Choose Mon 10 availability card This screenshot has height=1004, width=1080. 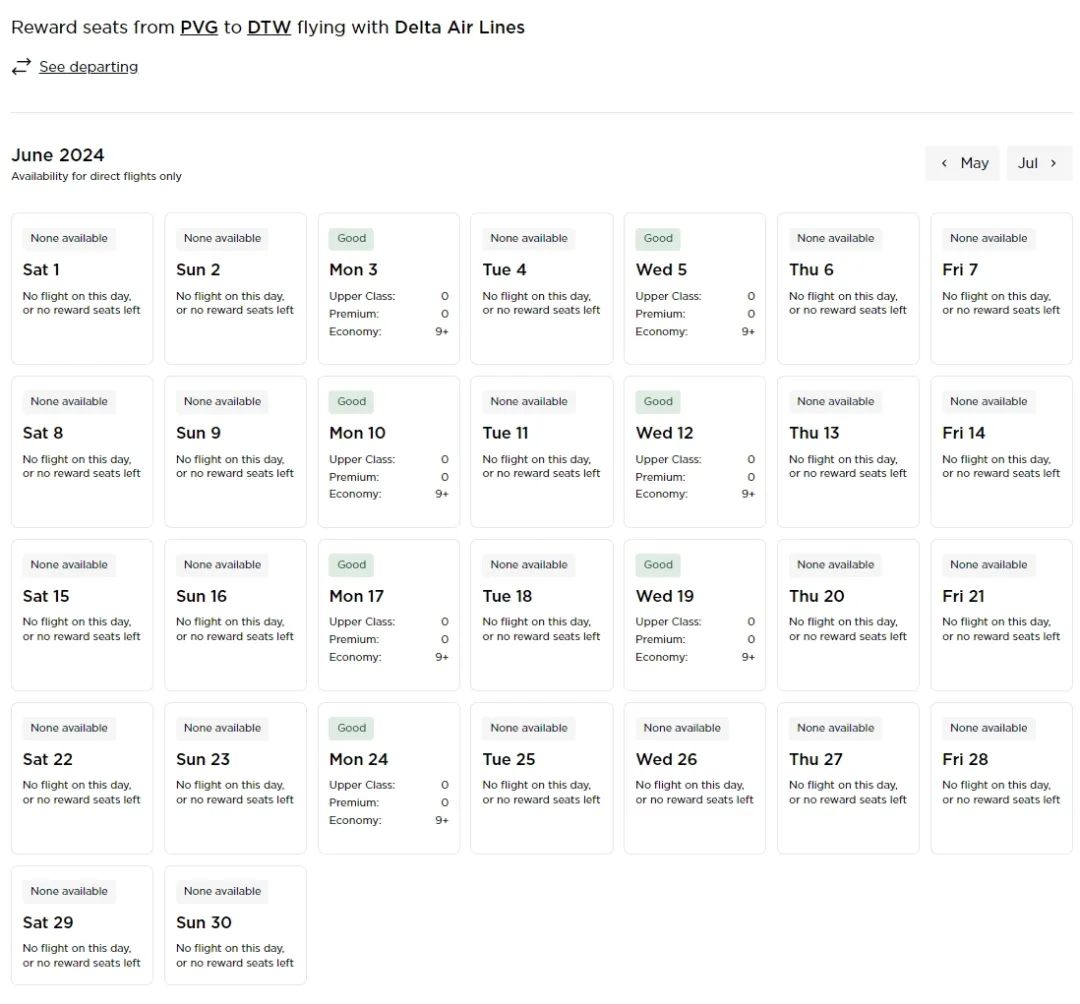coord(388,451)
